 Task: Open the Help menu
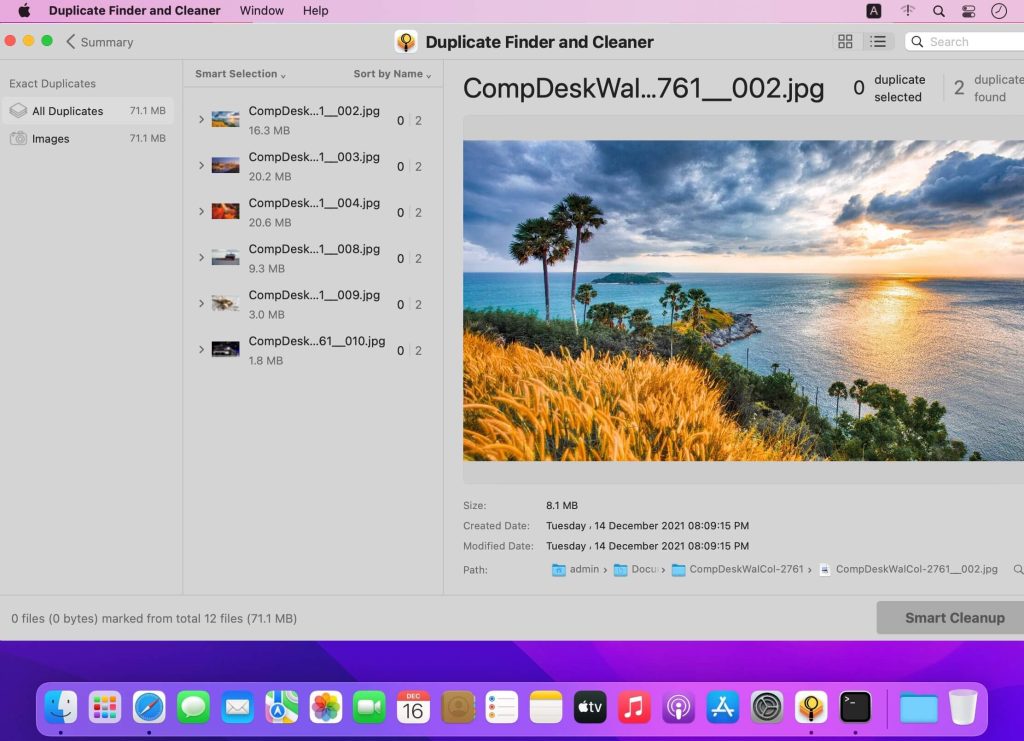click(315, 11)
